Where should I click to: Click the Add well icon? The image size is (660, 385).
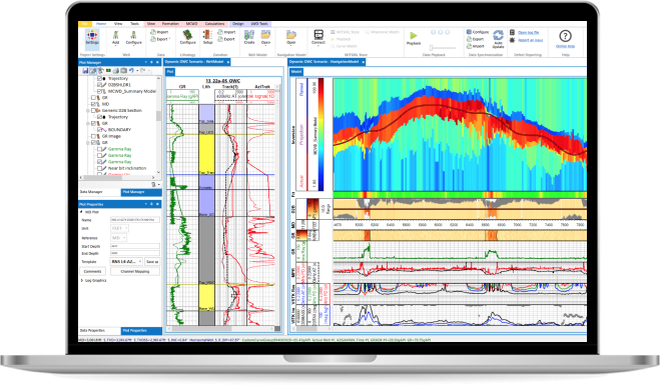pos(116,37)
